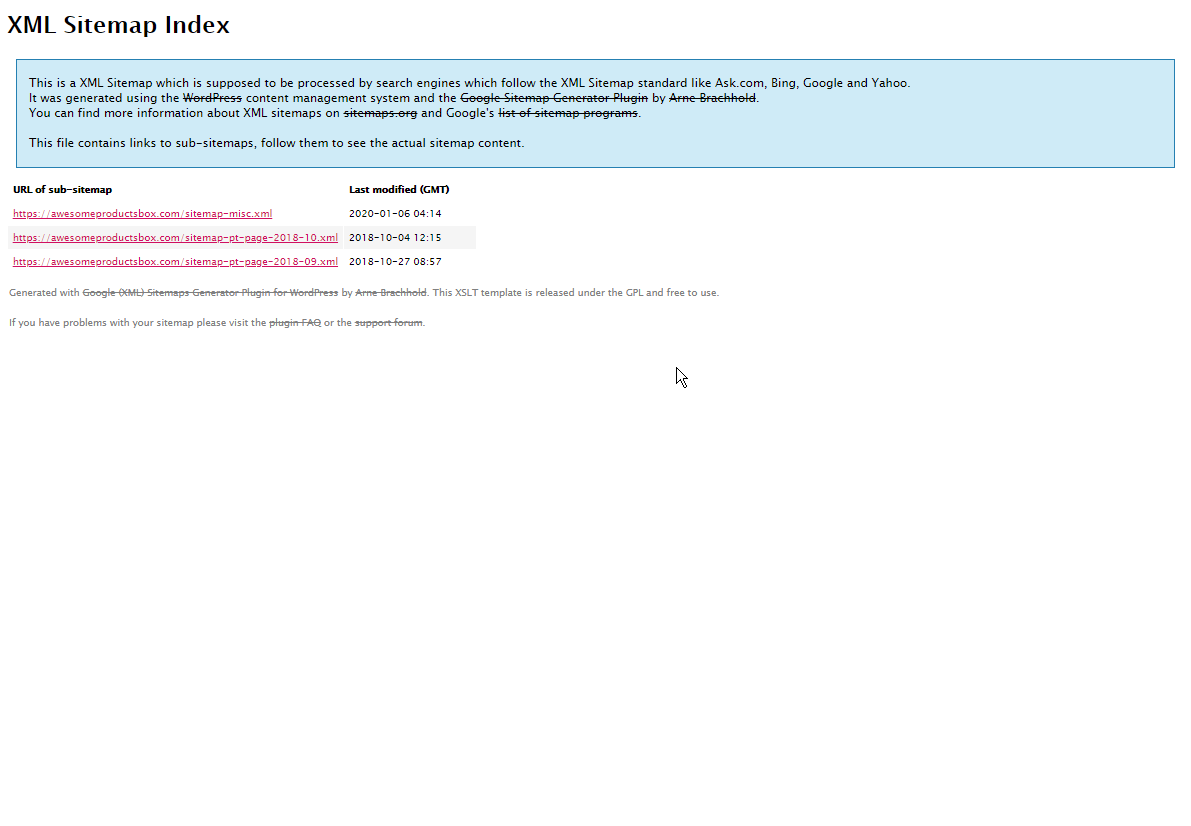Click the XML Sitemap Index heading

coord(118,25)
